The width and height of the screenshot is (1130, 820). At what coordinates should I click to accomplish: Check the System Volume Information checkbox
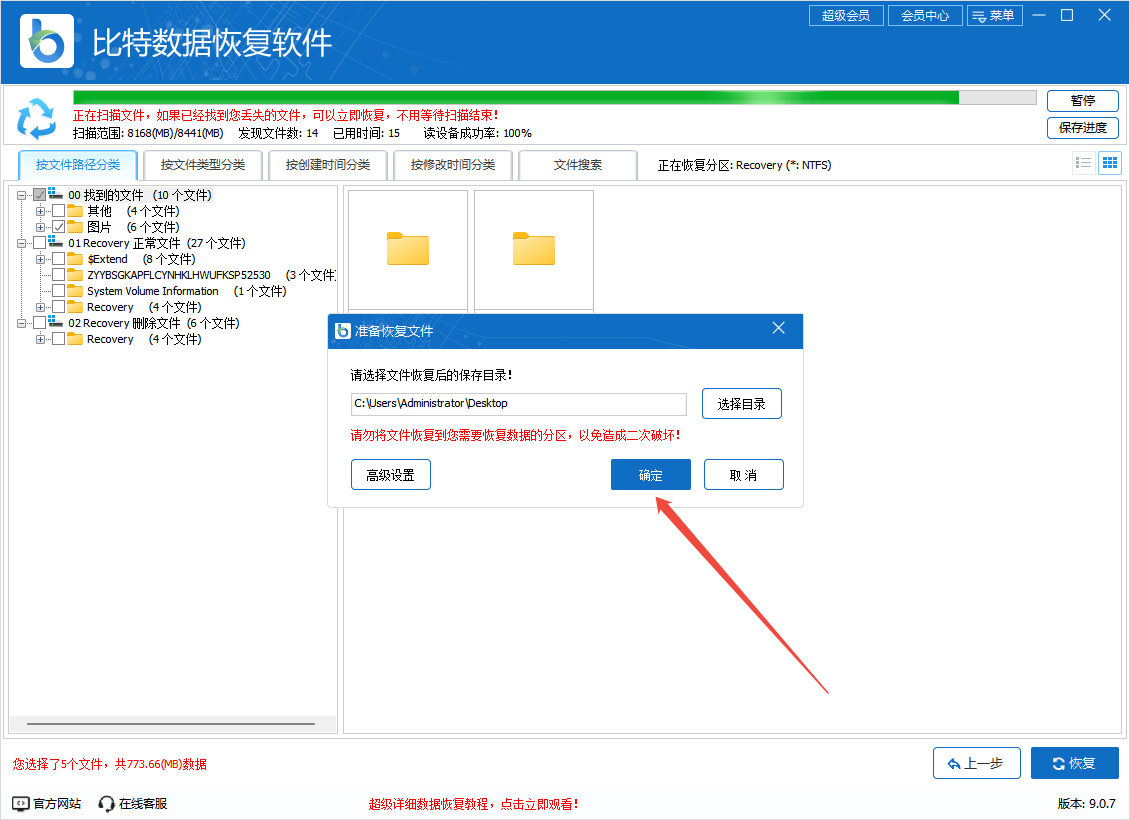click(58, 291)
